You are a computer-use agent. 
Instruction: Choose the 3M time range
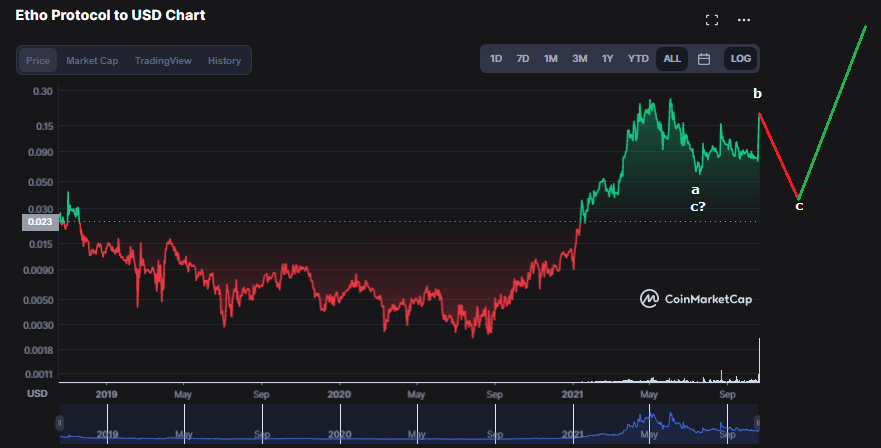click(580, 59)
